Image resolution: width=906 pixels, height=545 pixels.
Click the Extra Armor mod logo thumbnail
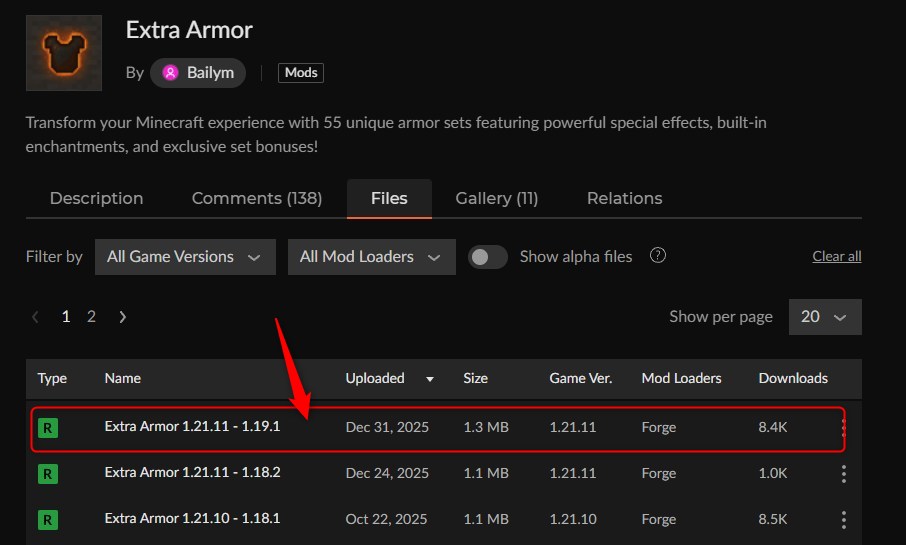[64, 53]
